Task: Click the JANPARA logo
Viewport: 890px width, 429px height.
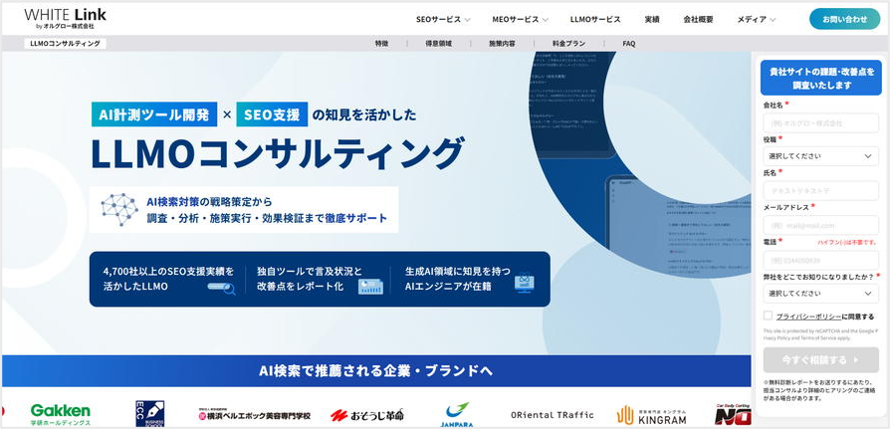Action: pos(456,415)
